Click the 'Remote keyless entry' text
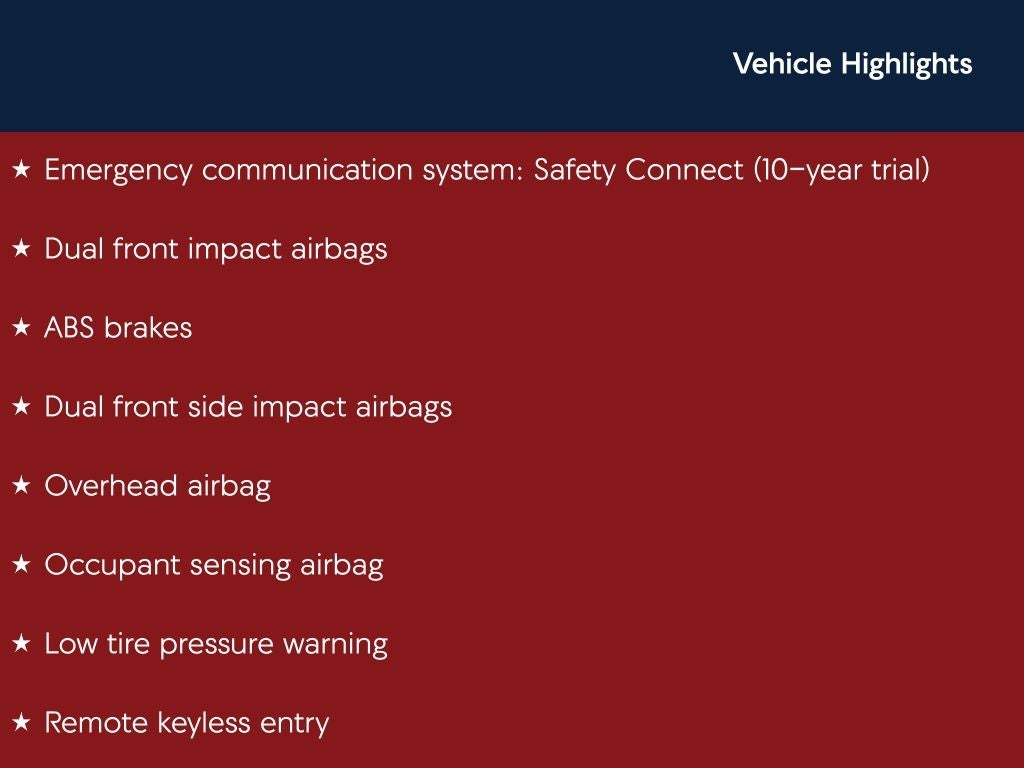Screen dimensions: 1024x768 click(x=186, y=723)
